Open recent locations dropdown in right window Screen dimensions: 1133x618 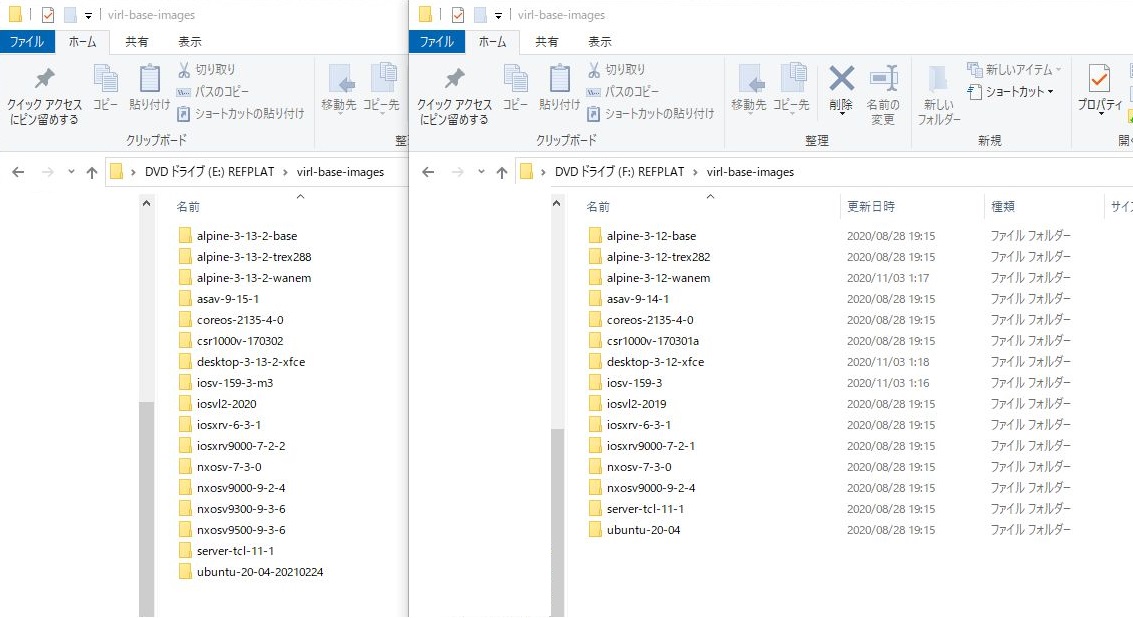(x=481, y=172)
